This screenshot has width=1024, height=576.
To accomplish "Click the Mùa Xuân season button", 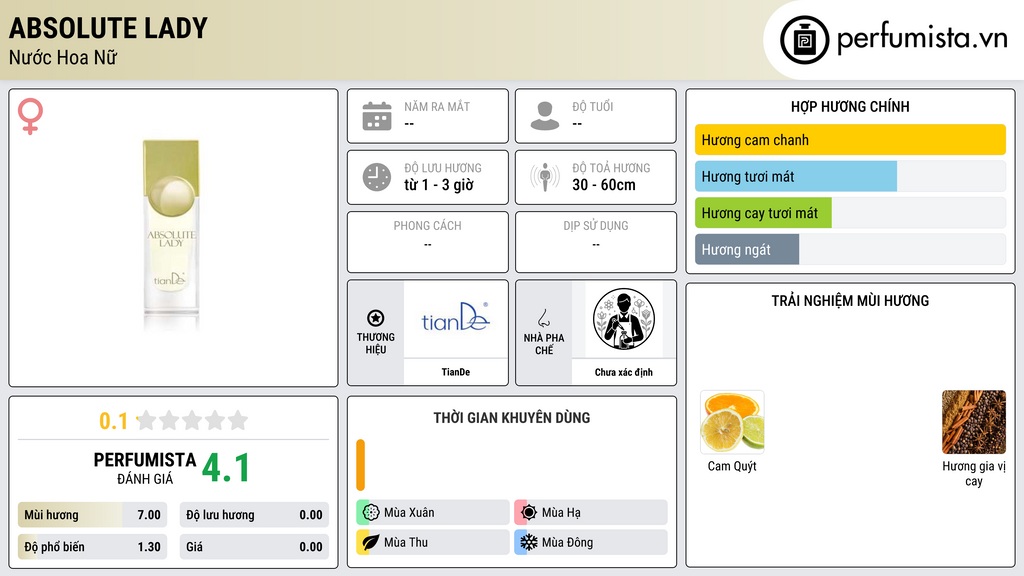I will pyautogui.click(x=432, y=513).
